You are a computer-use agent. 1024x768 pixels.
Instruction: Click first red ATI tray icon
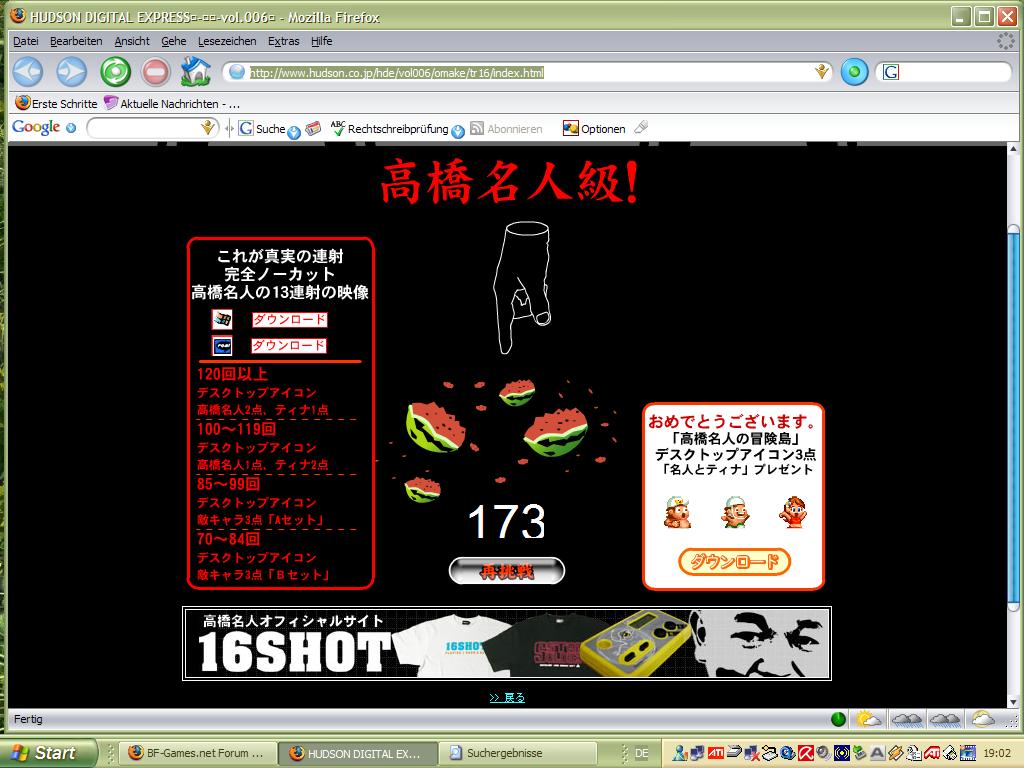click(x=716, y=753)
